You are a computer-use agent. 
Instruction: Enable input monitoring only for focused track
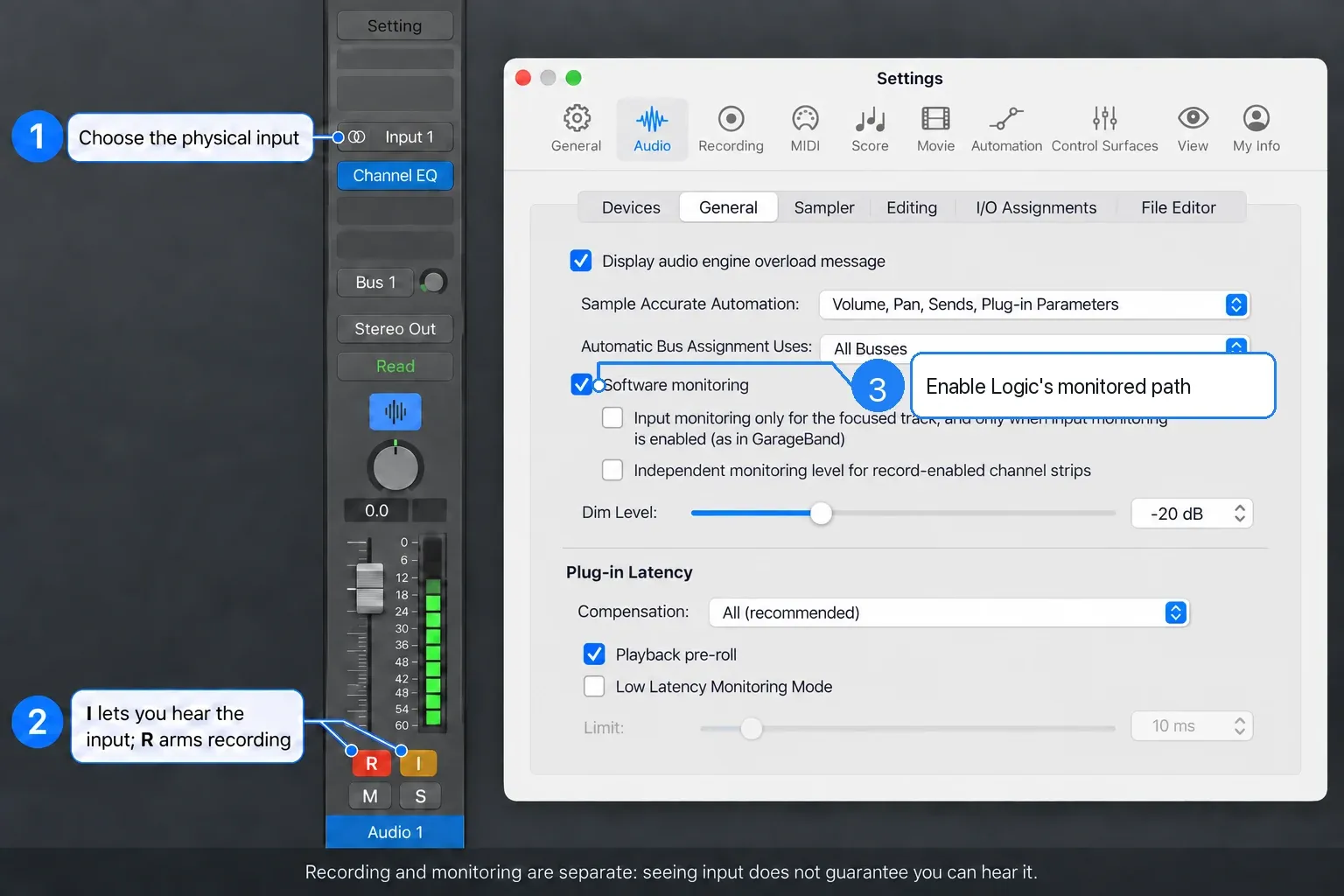tap(612, 418)
